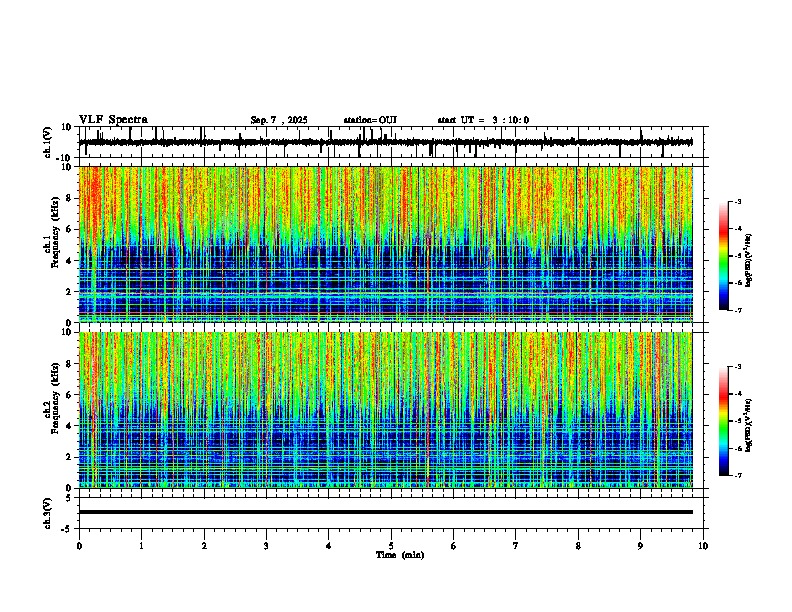Click the "Time (min)" axis label
Image resolution: width=792 pixels, height=612 pixels.
pyautogui.click(x=400, y=555)
